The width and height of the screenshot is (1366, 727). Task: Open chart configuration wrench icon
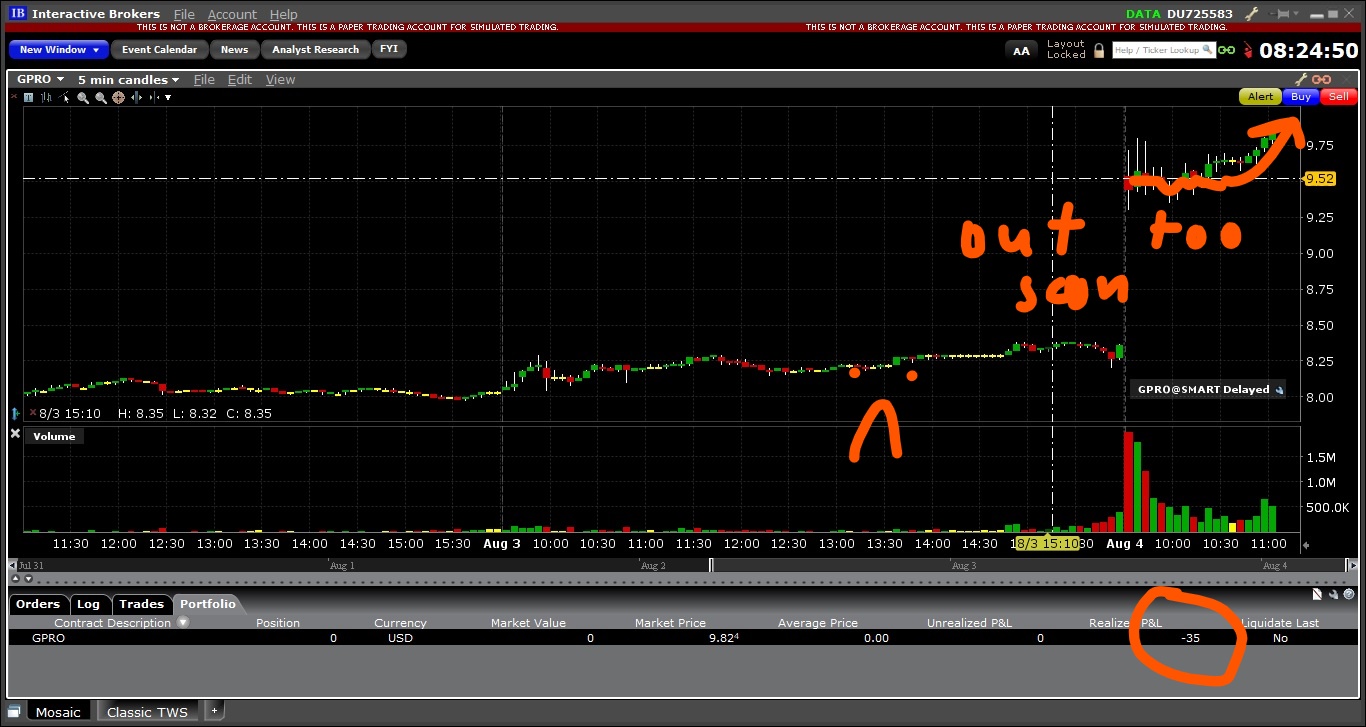(1301, 79)
